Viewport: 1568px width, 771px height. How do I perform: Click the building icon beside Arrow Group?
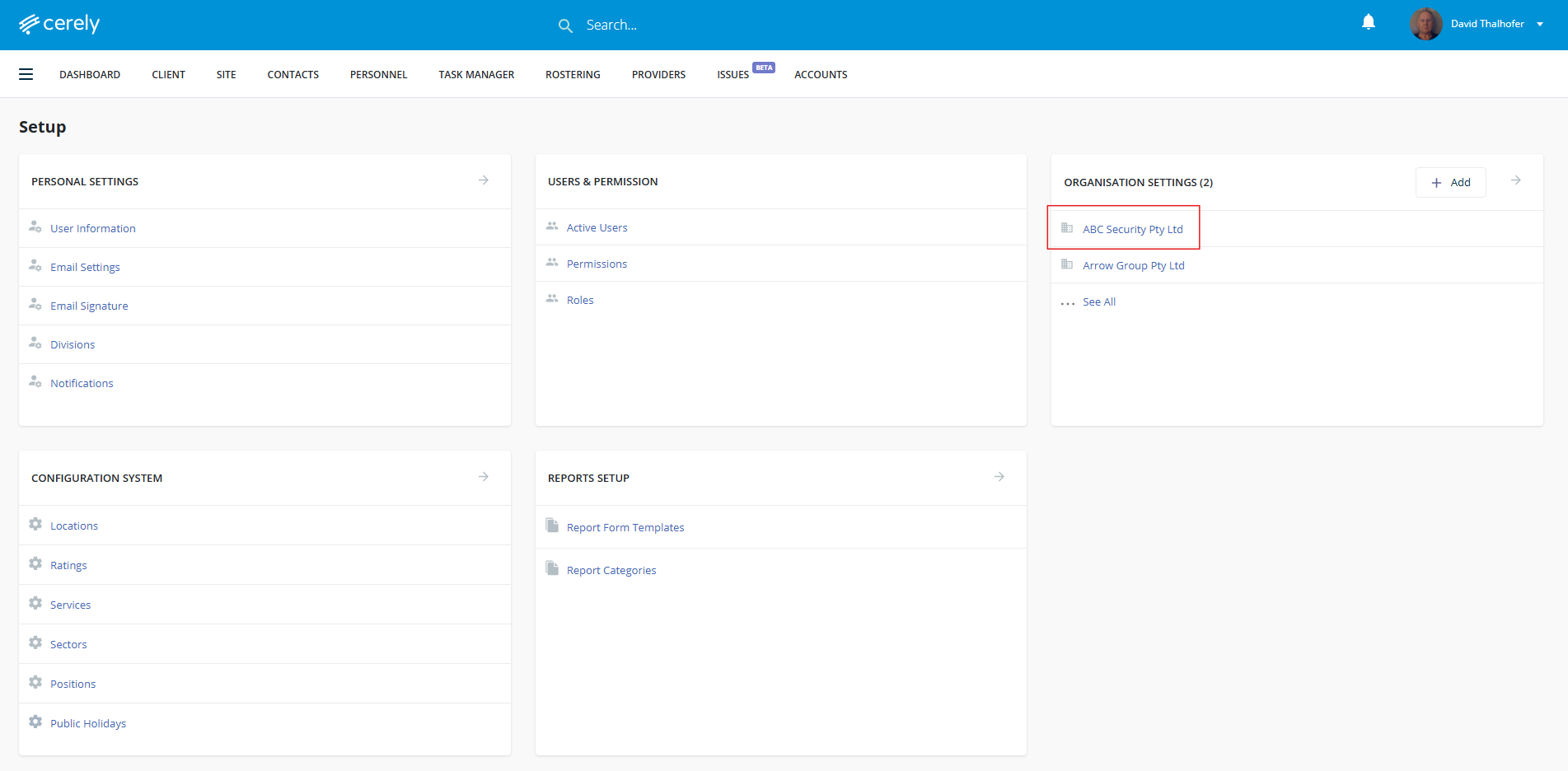(x=1067, y=264)
